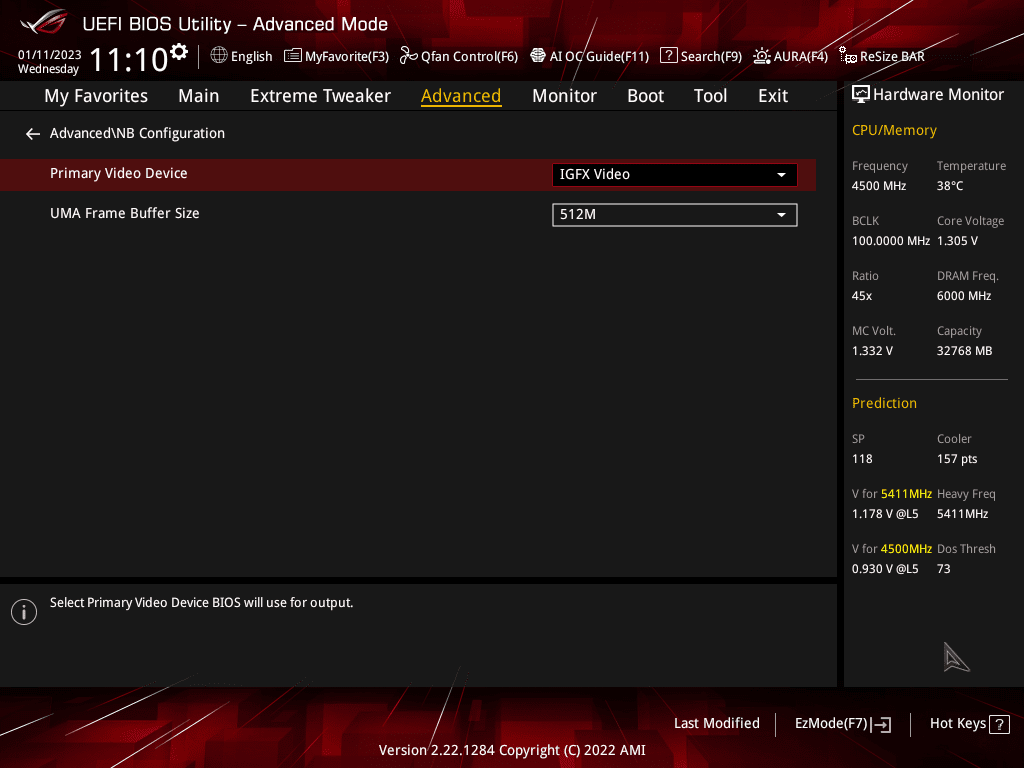Click the Advanced\NB Configuration breadcrumb
This screenshot has width=1024, height=768.
137,133
